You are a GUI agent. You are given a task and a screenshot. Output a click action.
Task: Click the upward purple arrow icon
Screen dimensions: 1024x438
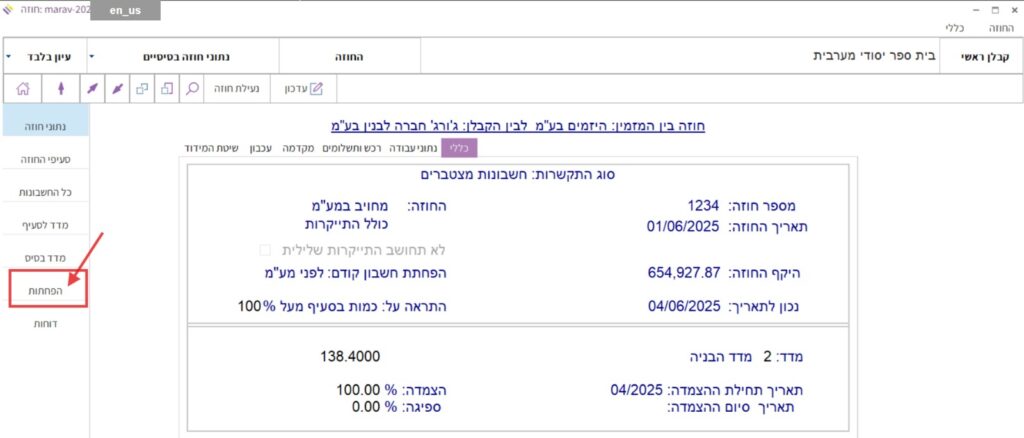62,89
